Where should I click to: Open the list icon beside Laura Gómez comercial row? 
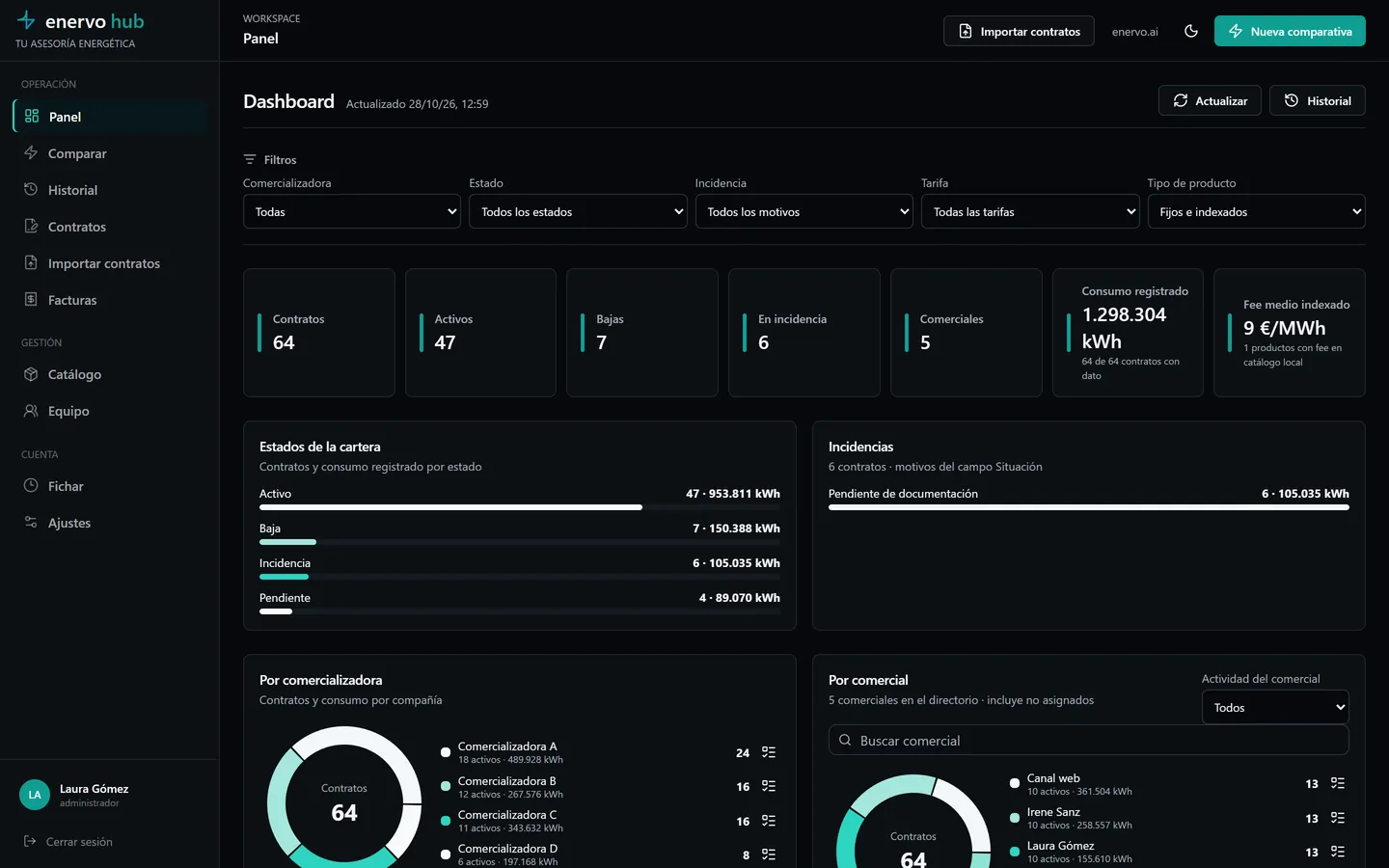coord(1338,852)
